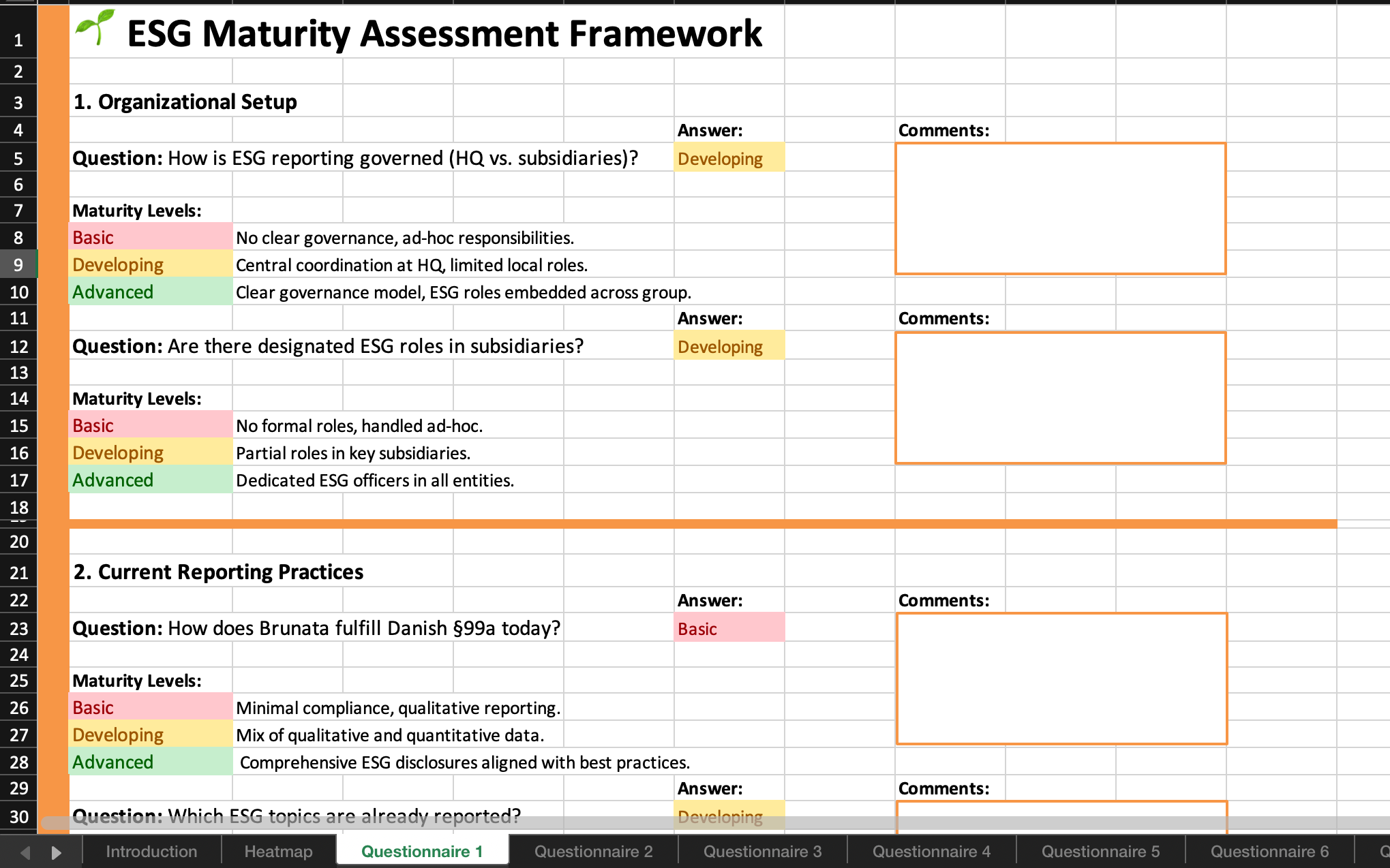Click comments box for ESG roles question

[x=1060, y=398]
